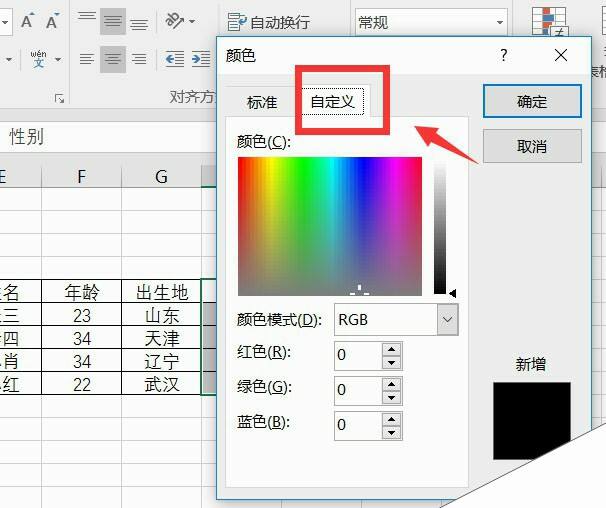Screen dimensions: 606x508
Task: Click the brightness luminance slider bar
Action: click(440, 228)
